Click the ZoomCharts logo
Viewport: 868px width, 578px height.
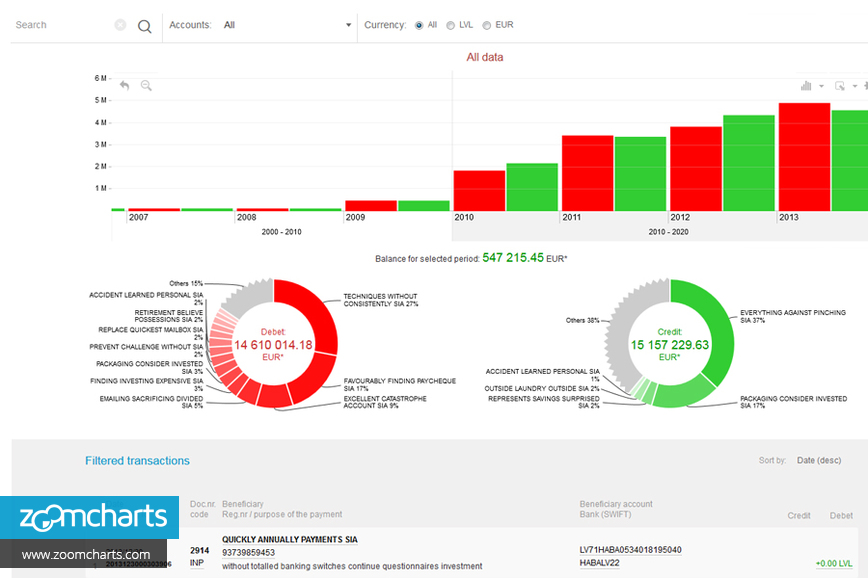tap(89, 517)
